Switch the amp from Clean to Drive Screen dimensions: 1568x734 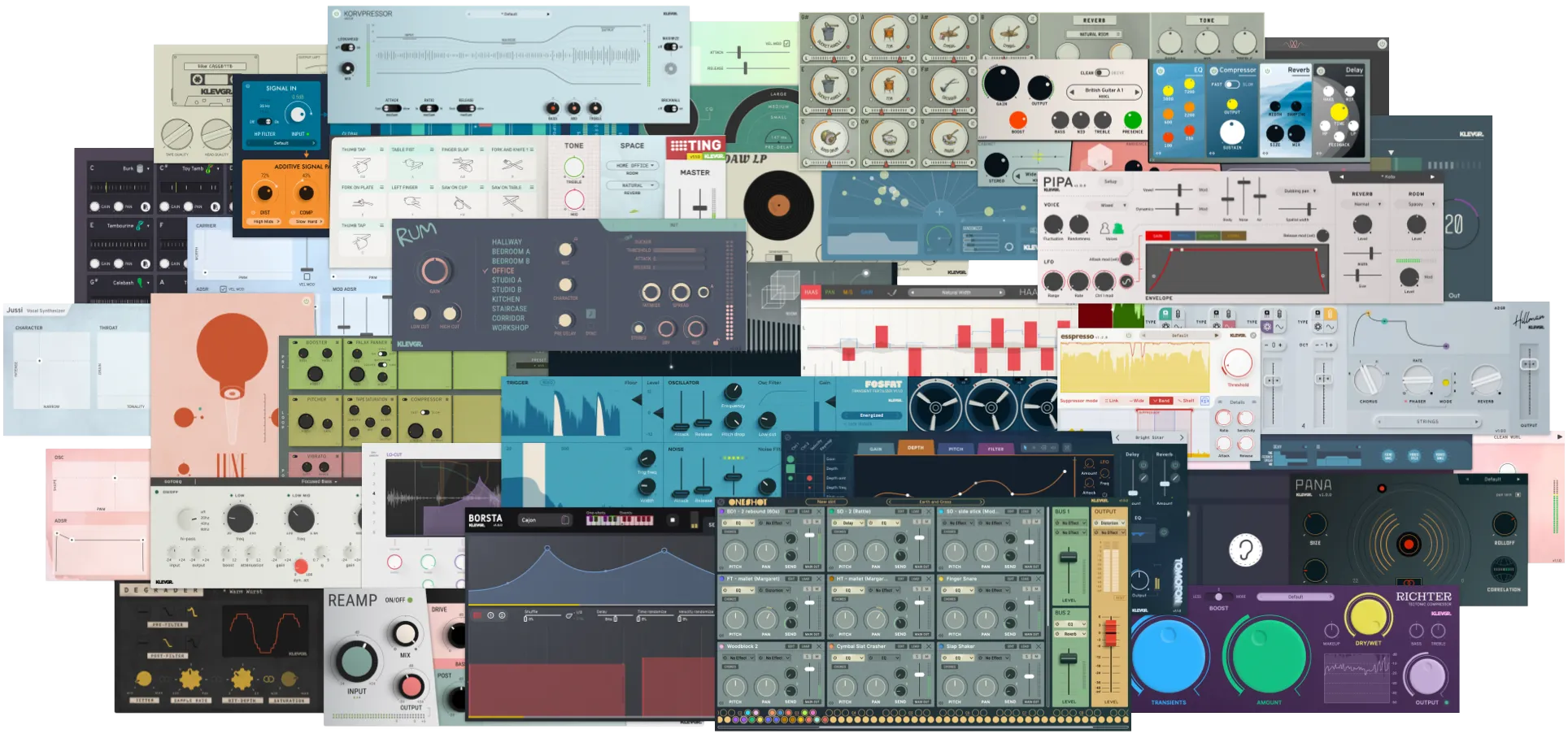pos(1102,72)
